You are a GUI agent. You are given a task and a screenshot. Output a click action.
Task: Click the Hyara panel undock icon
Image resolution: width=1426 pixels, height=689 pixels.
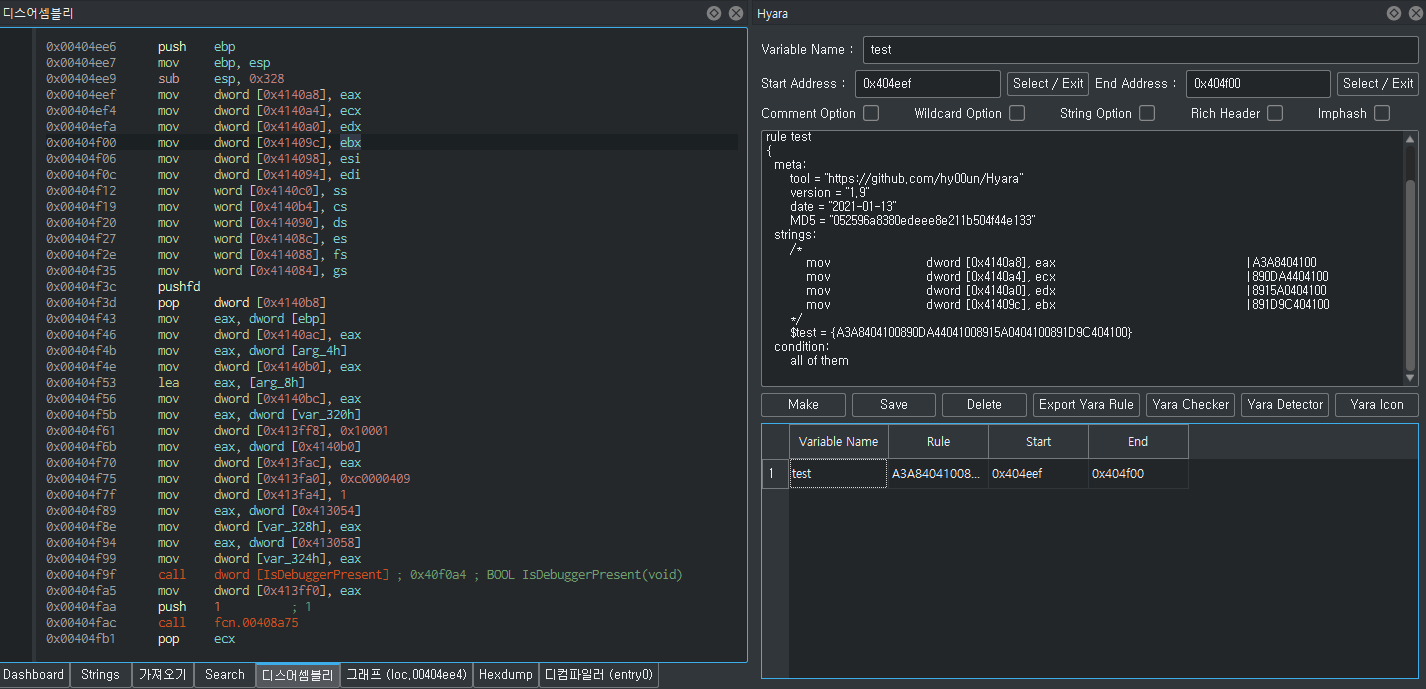(x=1394, y=13)
